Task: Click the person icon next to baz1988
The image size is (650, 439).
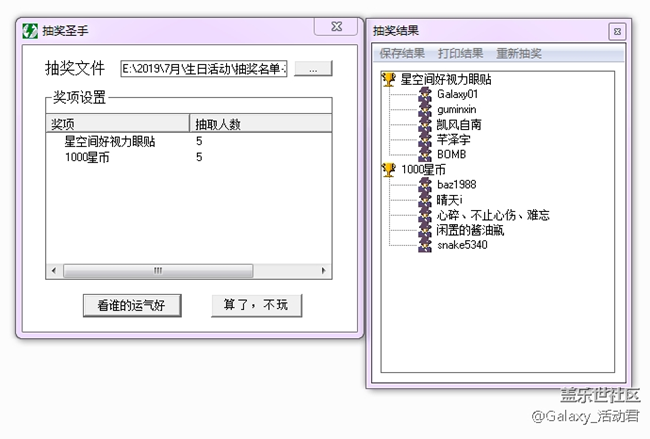Action: pyautogui.click(x=425, y=184)
